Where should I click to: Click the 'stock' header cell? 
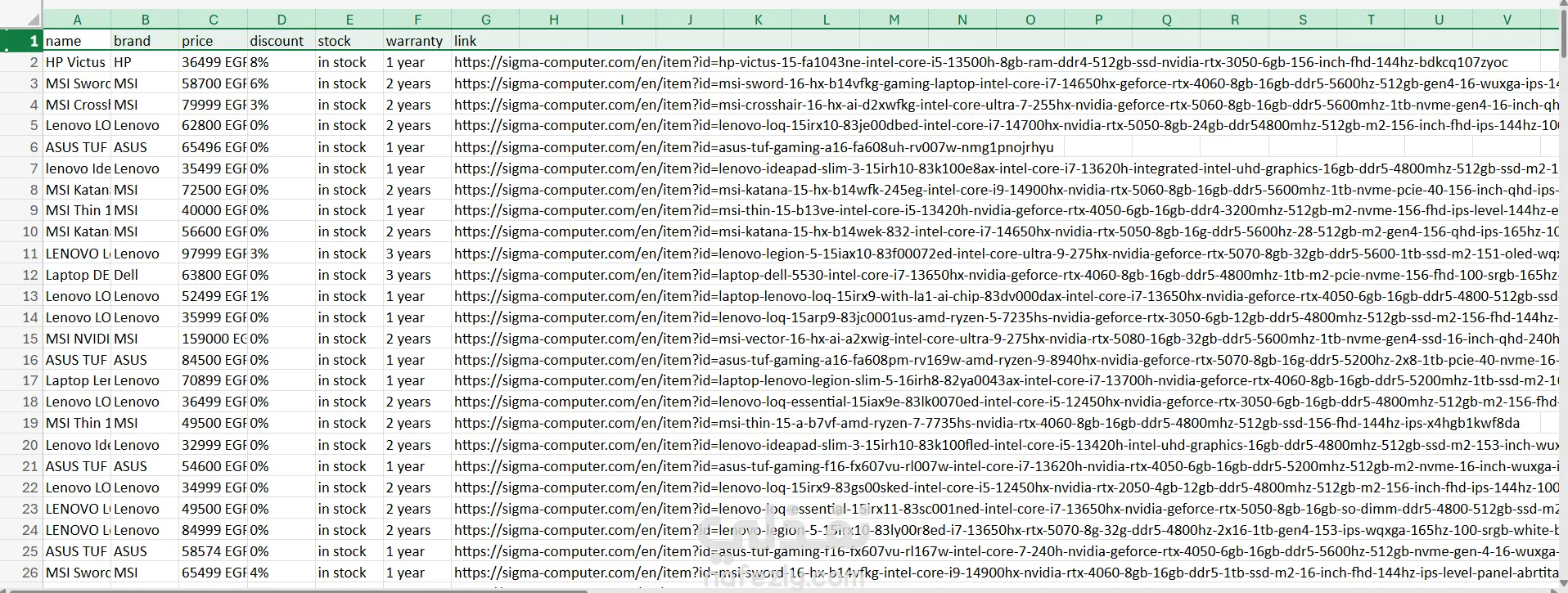349,41
